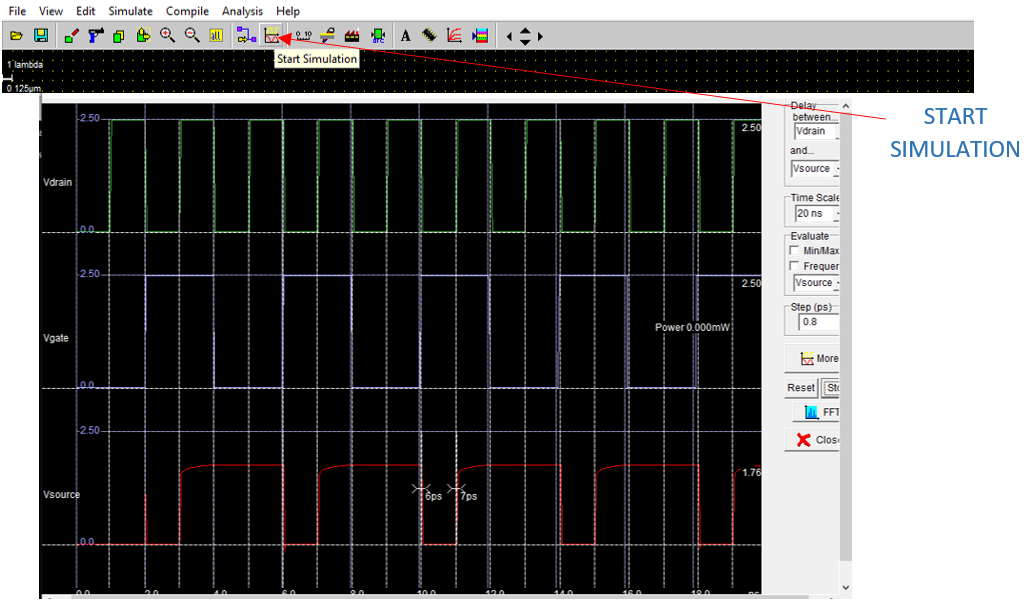Open the Evaluate Vsource node dropdown
This screenshot has width=1024, height=602.
tap(816, 283)
